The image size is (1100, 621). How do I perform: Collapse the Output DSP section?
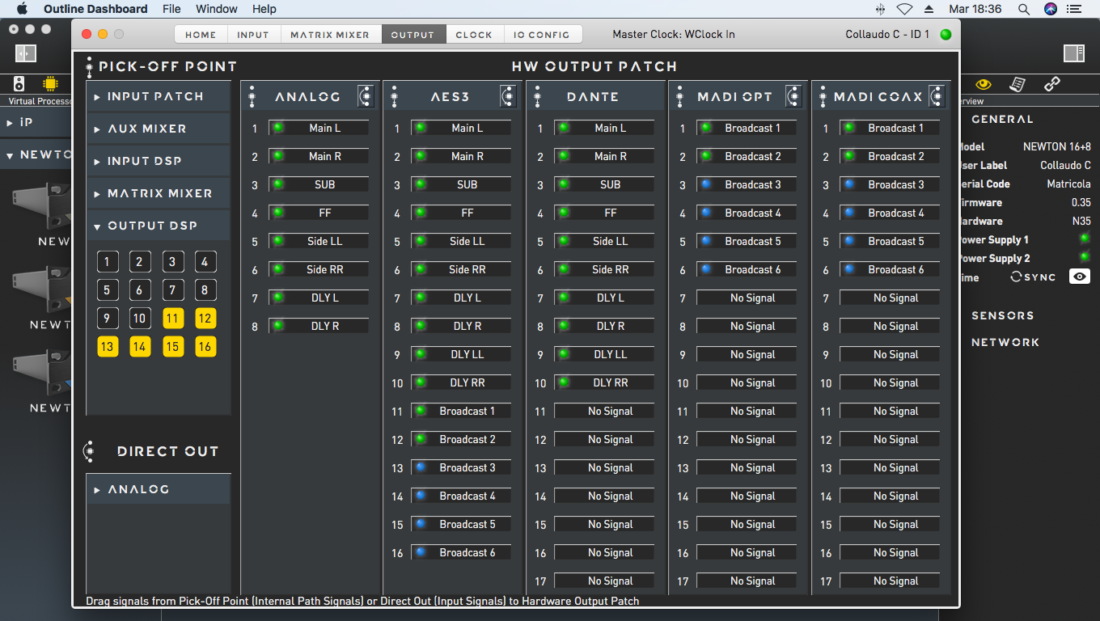[x=159, y=226]
